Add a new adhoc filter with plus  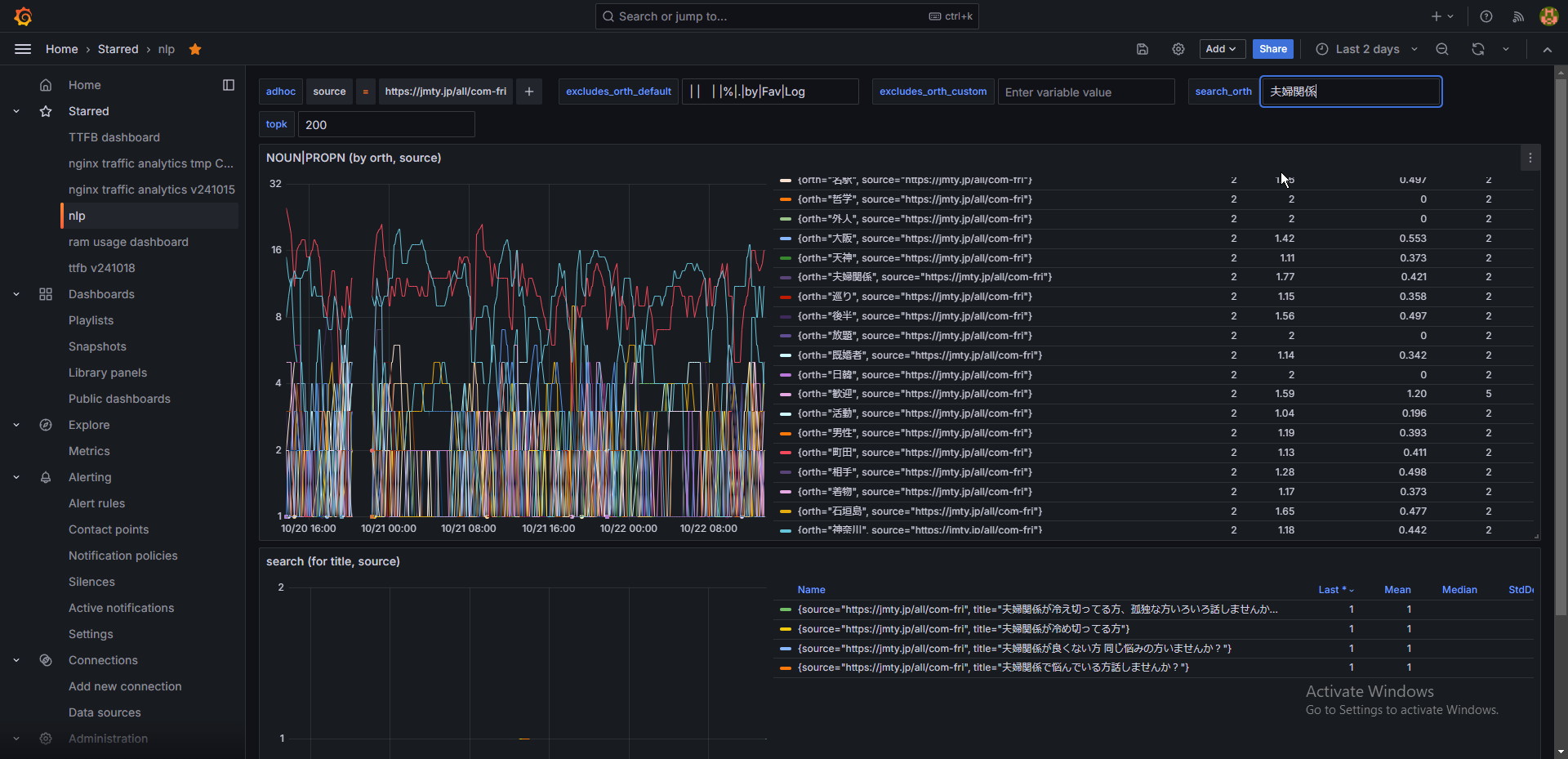click(529, 92)
